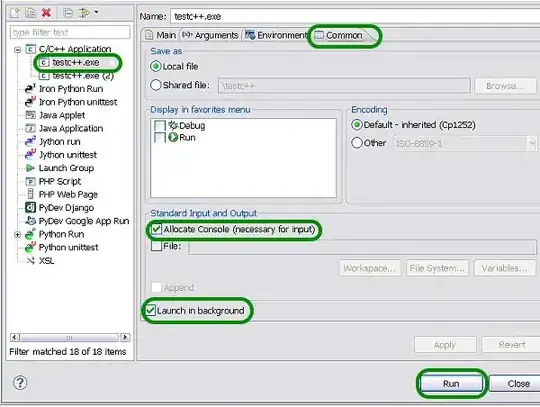Click the Iron Python Run icon
540x407 pixels.
point(30,88)
